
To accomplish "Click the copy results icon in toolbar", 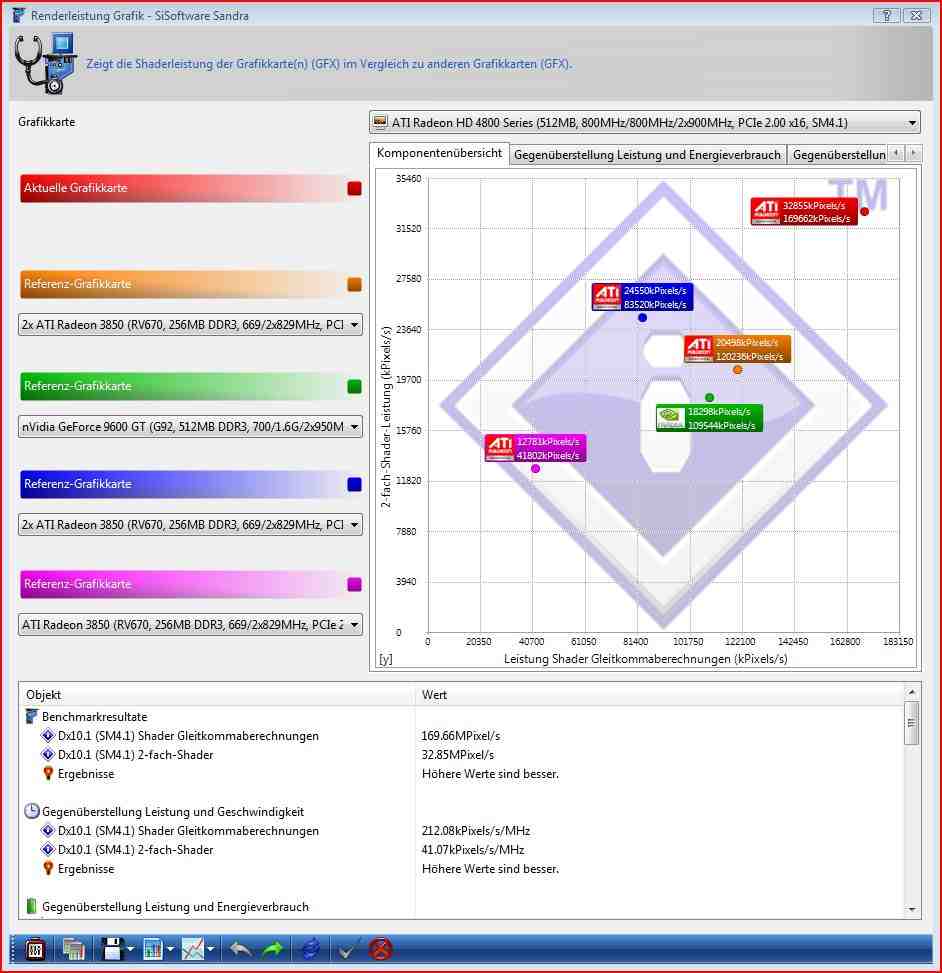I will (73, 949).
